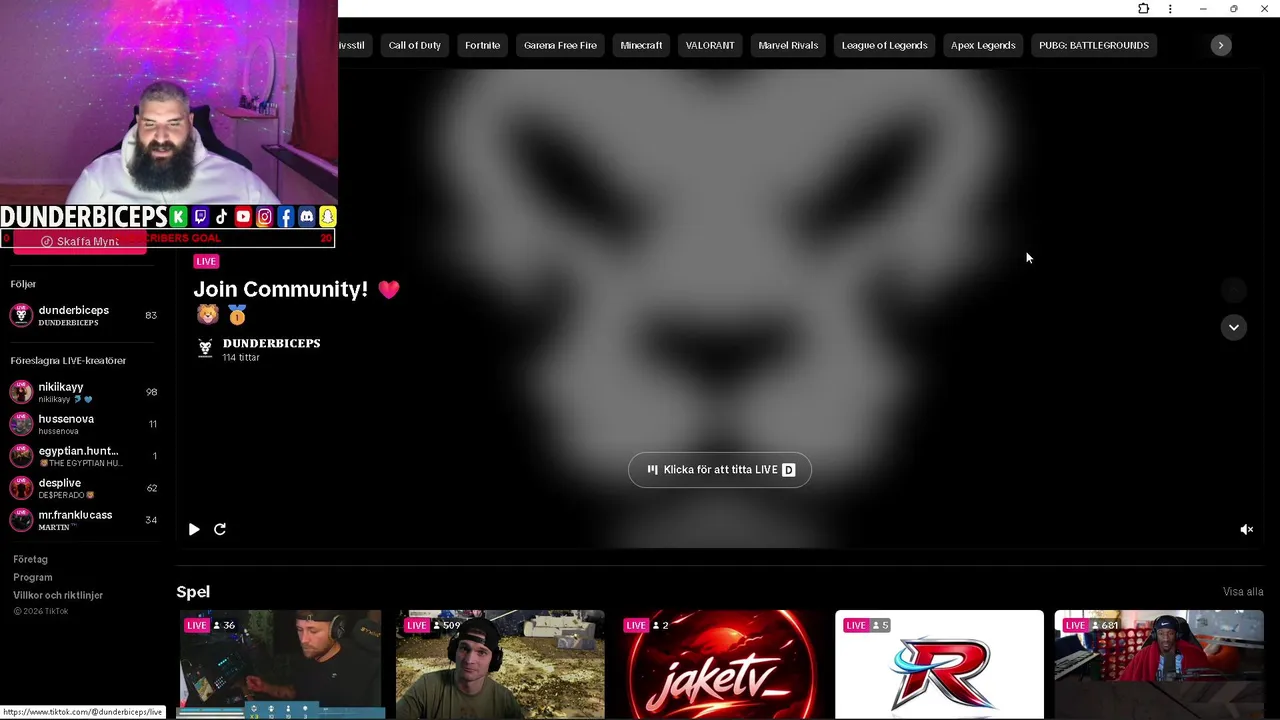Open desplive suggested LIVE creator

point(84,488)
